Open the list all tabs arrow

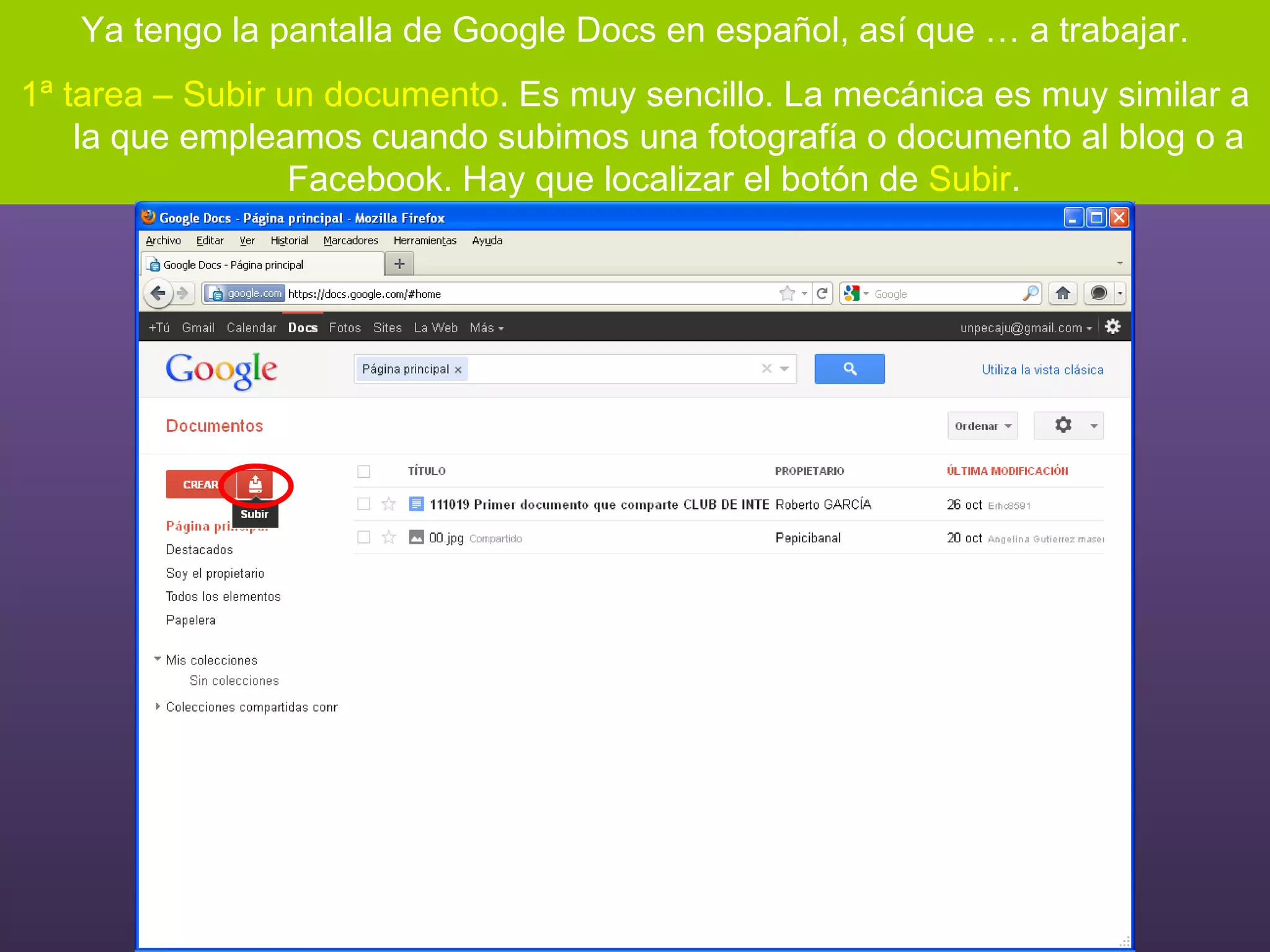(x=1120, y=263)
